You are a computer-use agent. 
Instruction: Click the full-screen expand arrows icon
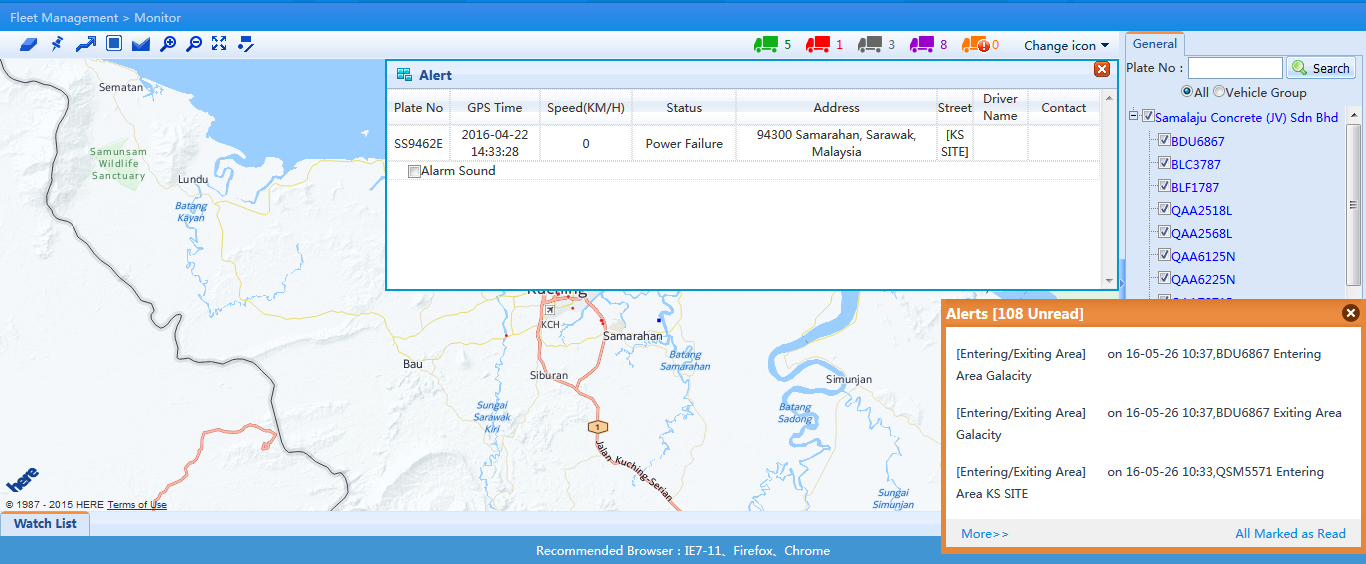coord(219,44)
